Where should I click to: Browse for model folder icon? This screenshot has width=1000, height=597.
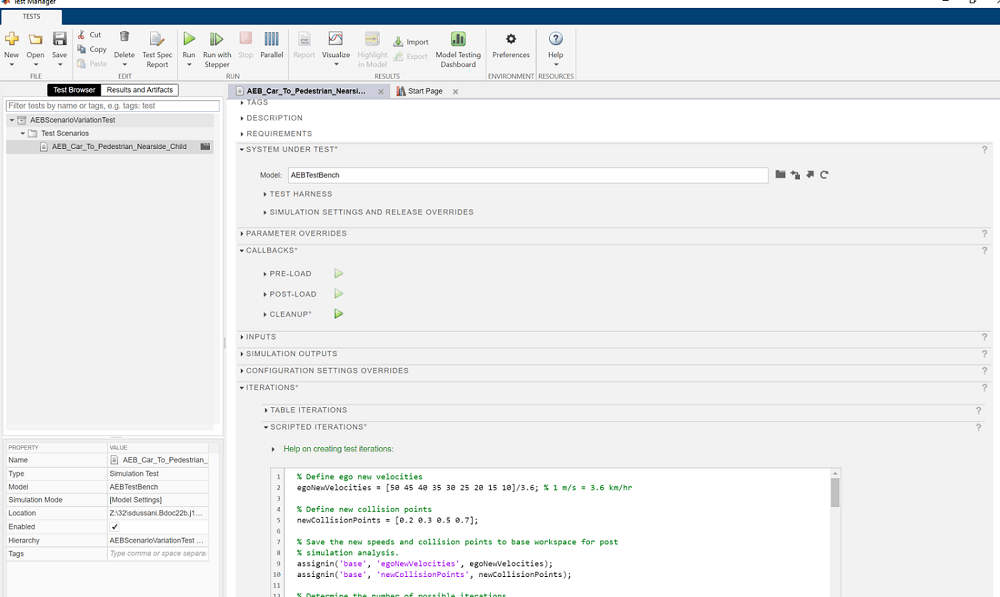[x=780, y=175]
